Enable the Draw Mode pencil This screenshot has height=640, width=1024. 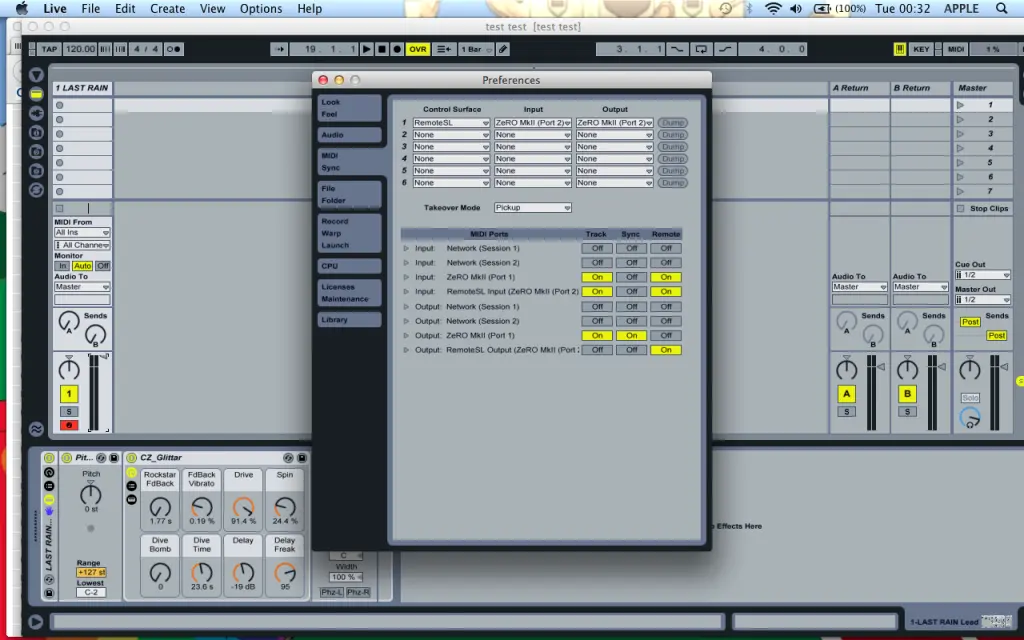[x=502, y=49]
